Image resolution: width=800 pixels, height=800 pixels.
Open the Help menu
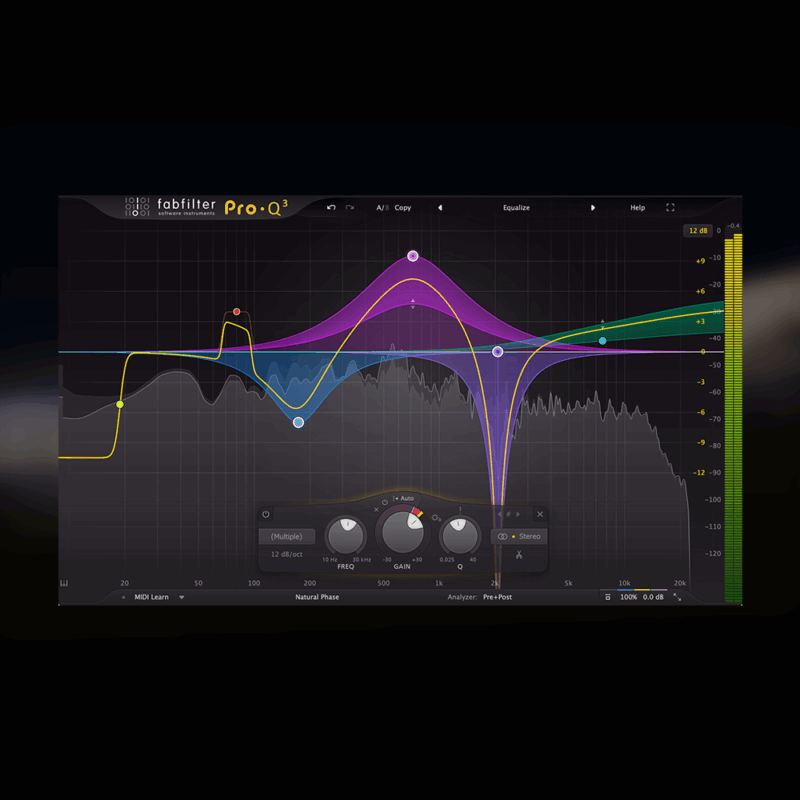638,208
